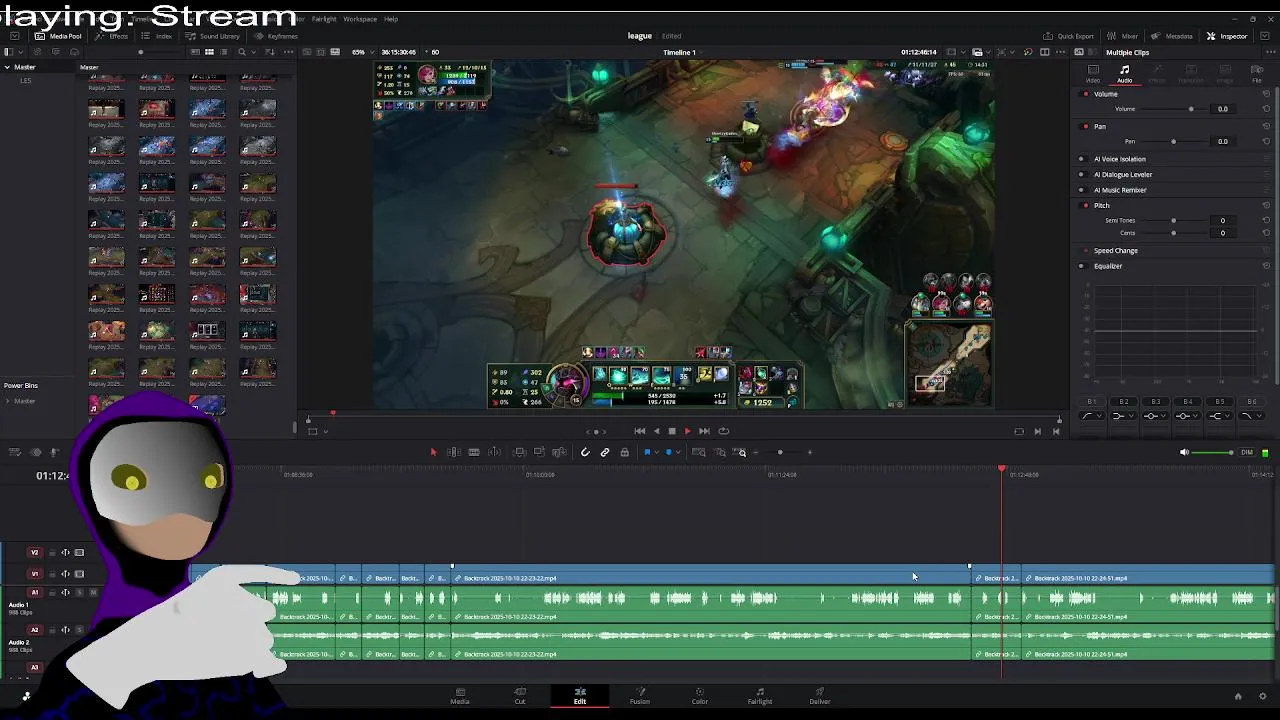
Task: Jump to last frame in viewer
Action: click(704, 431)
